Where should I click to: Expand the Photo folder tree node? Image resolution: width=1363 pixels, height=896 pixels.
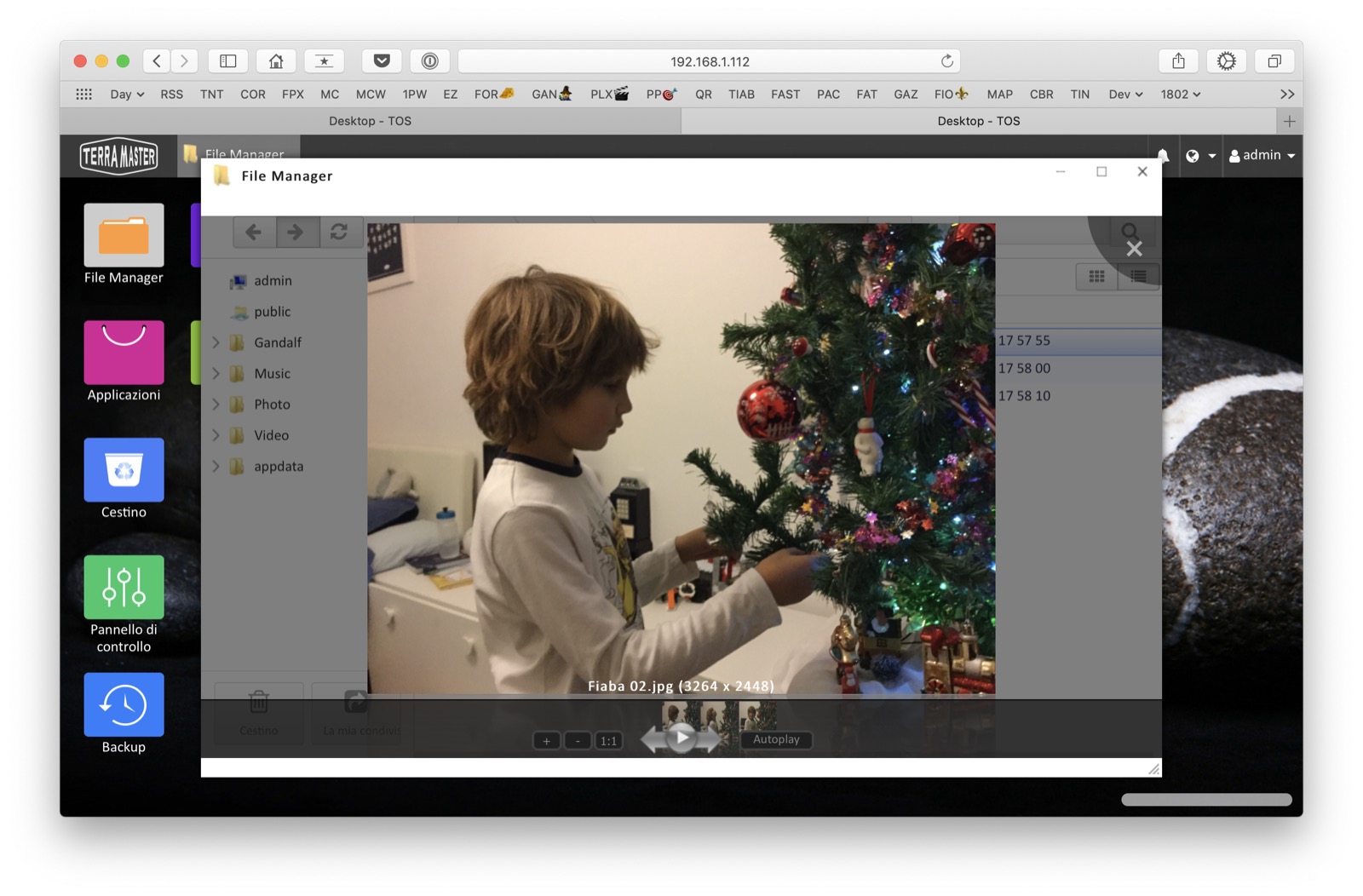(216, 405)
